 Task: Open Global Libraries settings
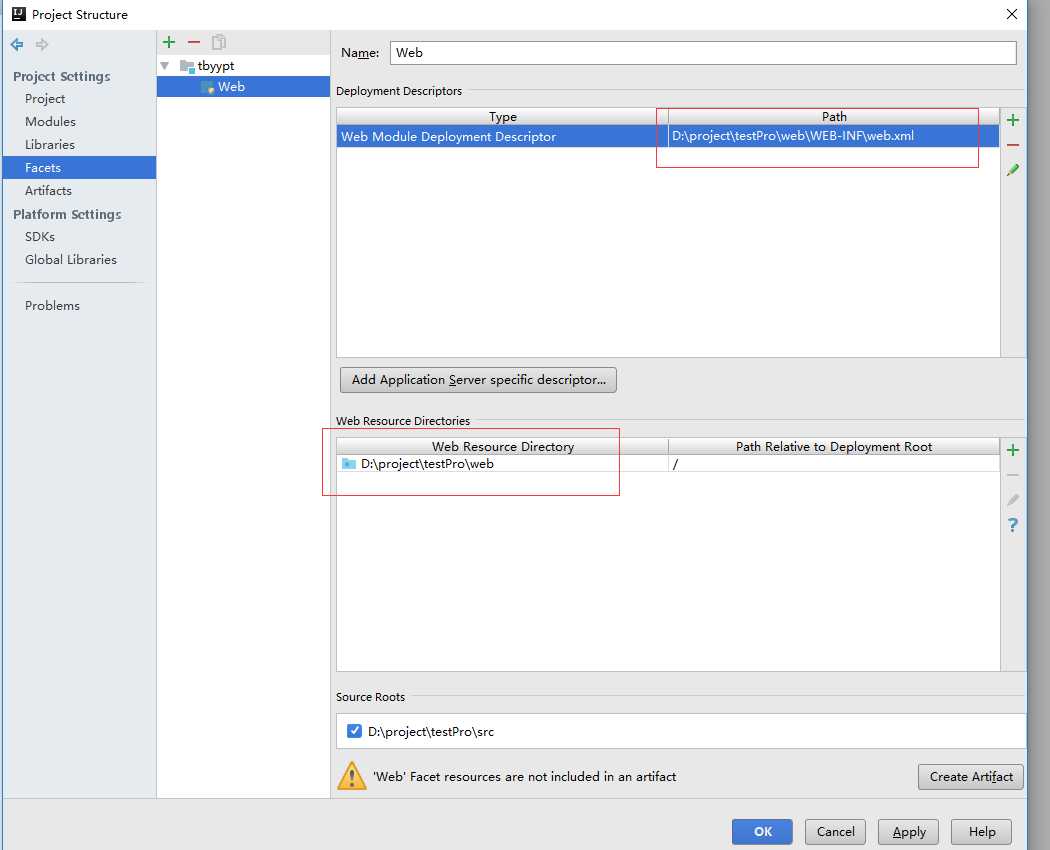coord(70,260)
